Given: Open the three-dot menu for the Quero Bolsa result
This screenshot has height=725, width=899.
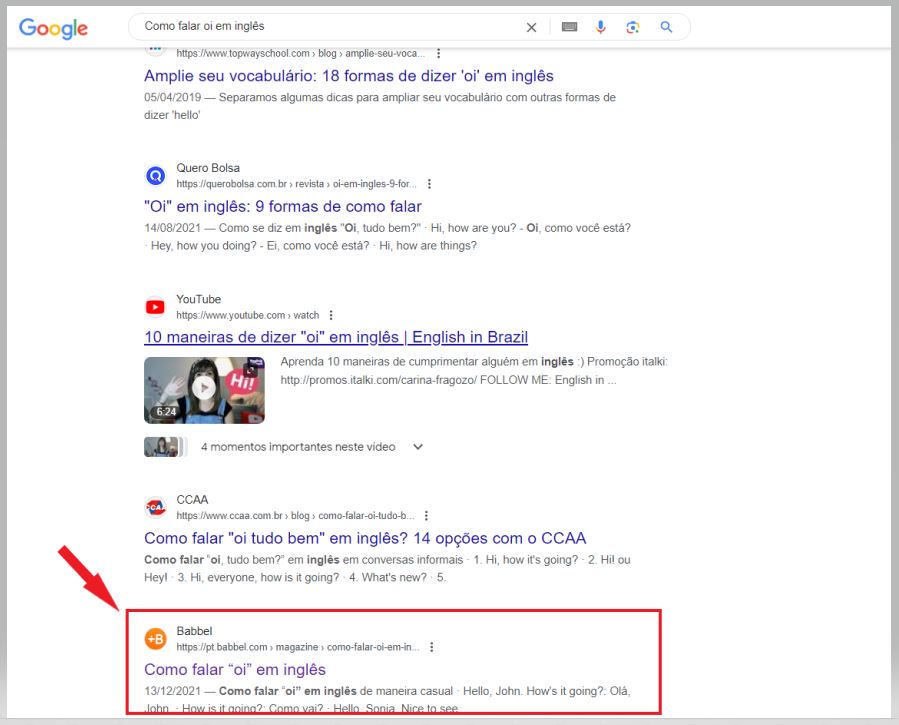Looking at the screenshot, I should [x=429, y=184].
